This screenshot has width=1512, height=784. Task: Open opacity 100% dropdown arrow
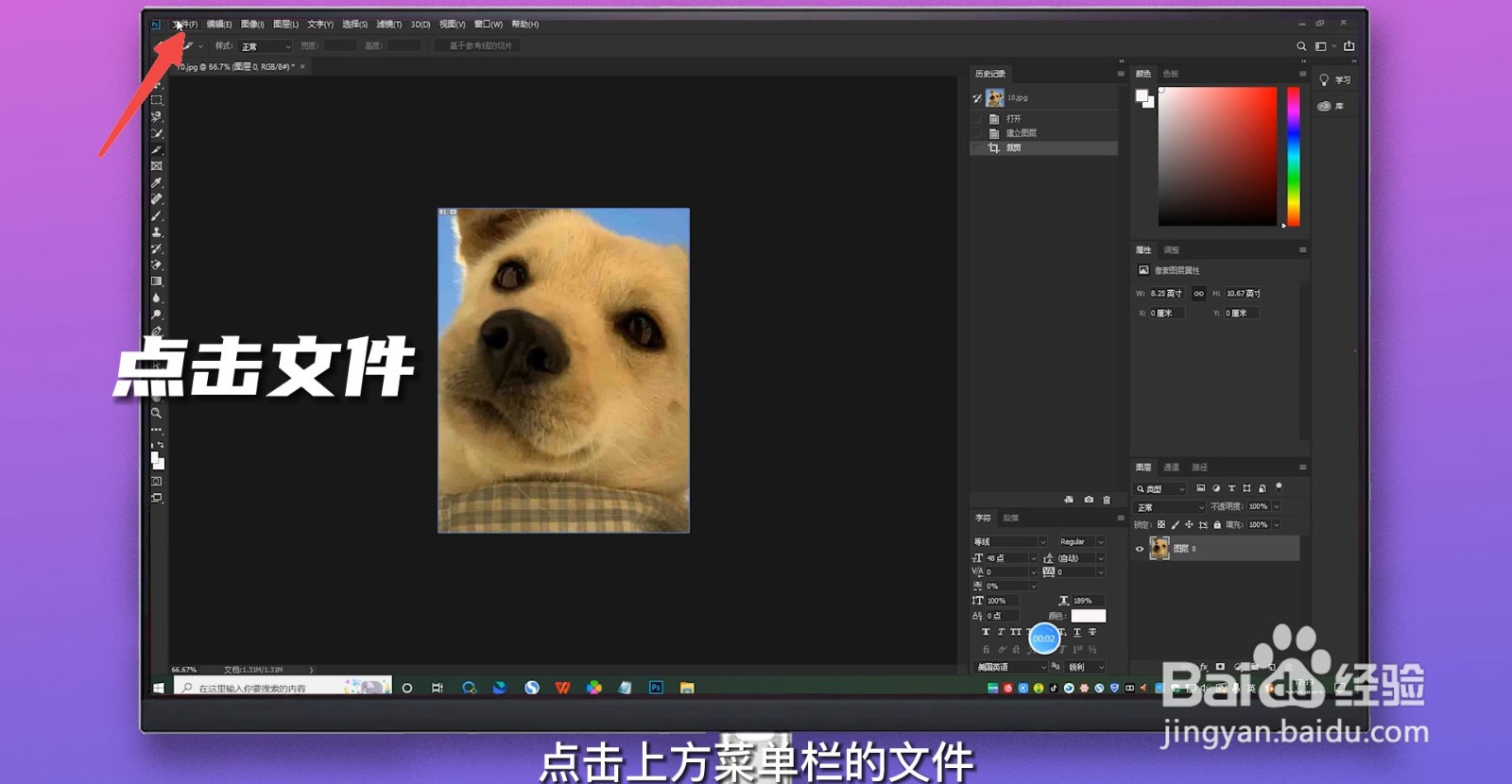coord(1276,506)
